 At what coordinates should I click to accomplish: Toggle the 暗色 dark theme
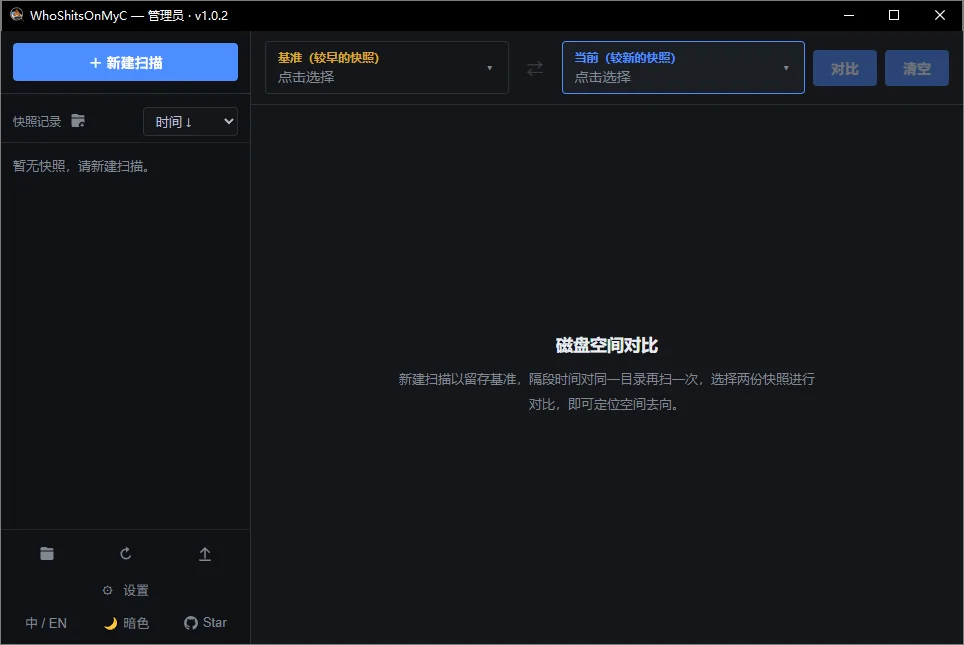click(126, 623)
